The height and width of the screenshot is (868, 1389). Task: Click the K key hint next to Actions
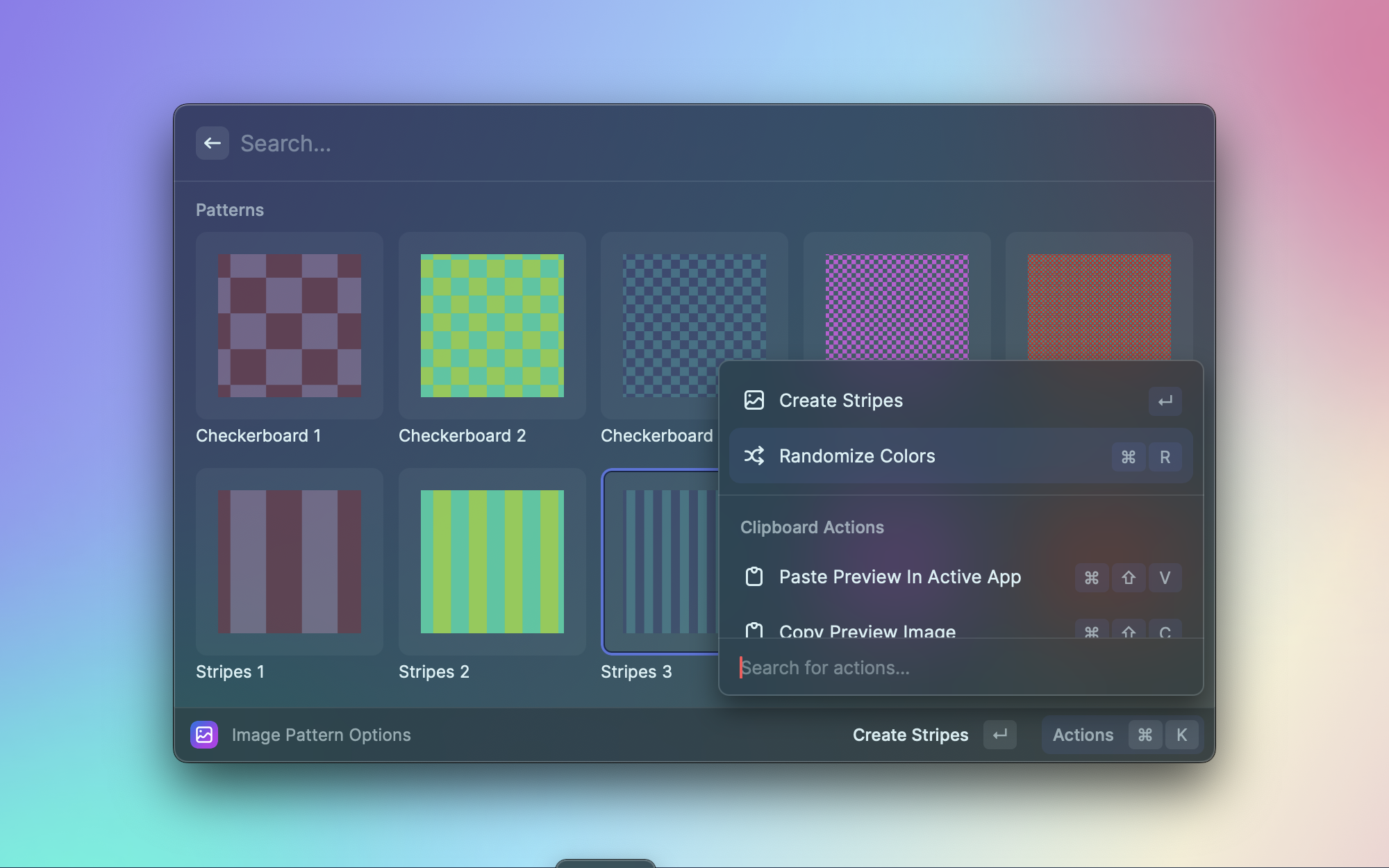(1182, 735)
